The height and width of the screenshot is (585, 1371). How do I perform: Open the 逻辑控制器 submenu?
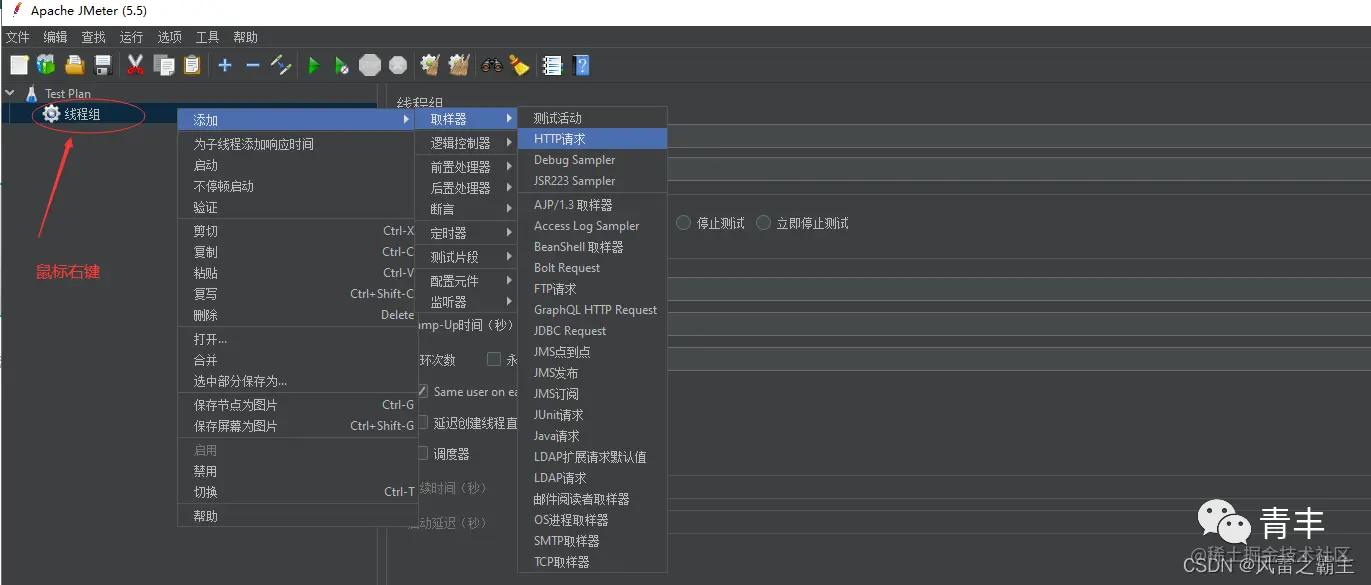tap(467, 143)
